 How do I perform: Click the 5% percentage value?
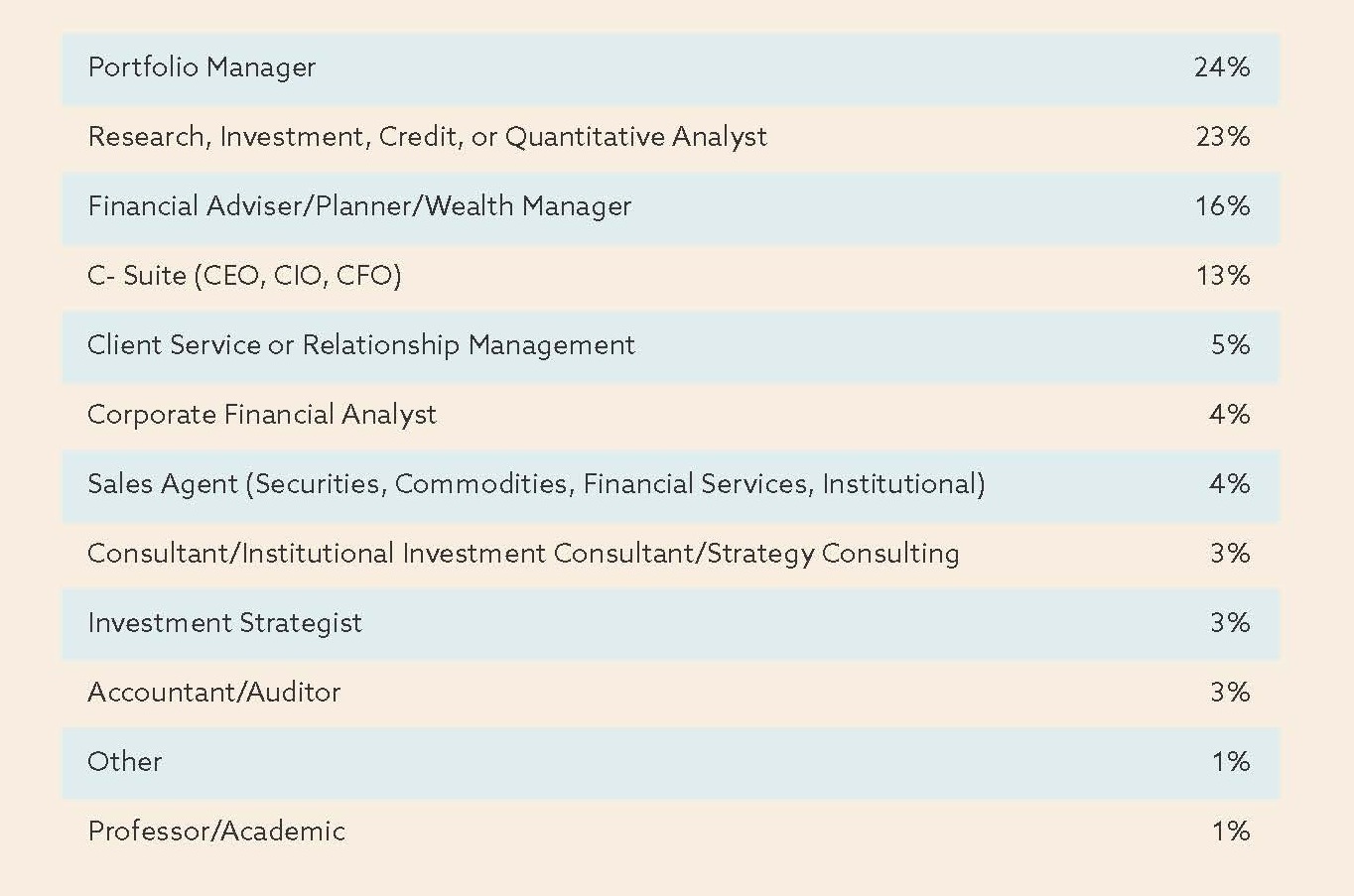pos(1230,345)
